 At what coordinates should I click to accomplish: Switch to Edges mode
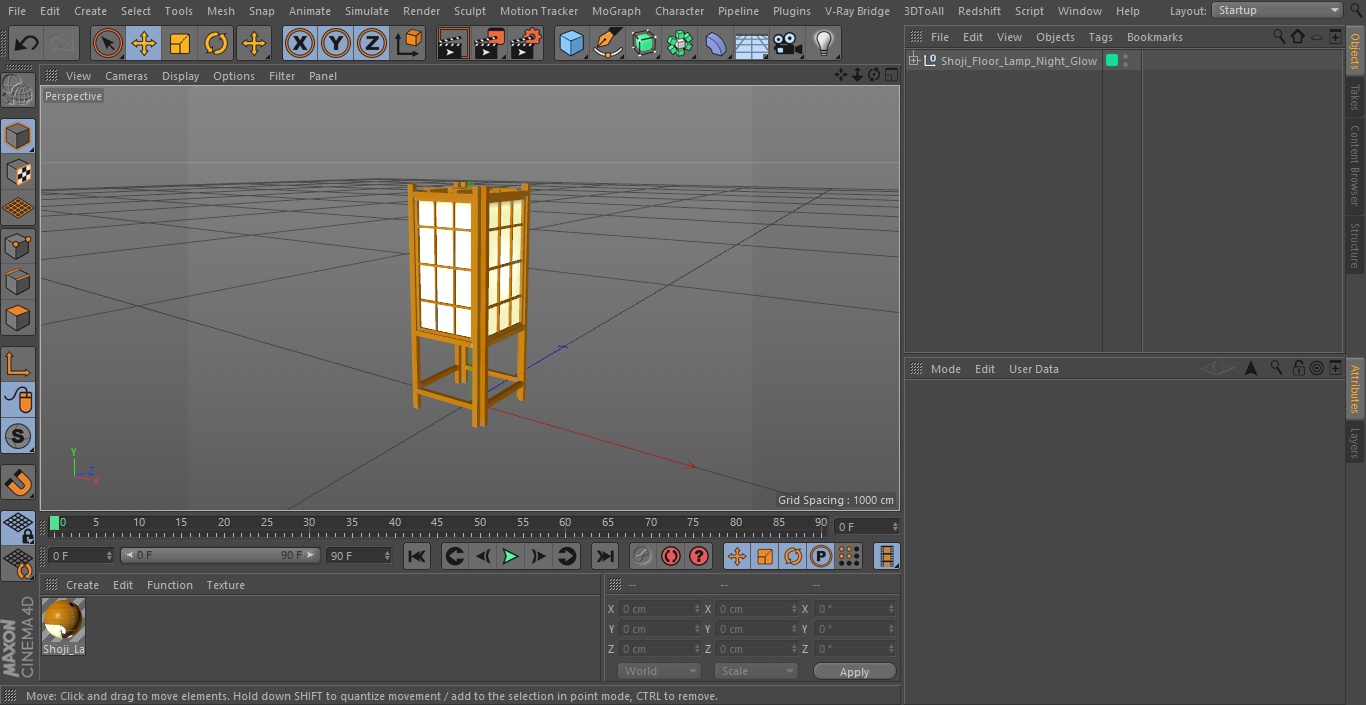pyautogui.click(x=18, y=282)
